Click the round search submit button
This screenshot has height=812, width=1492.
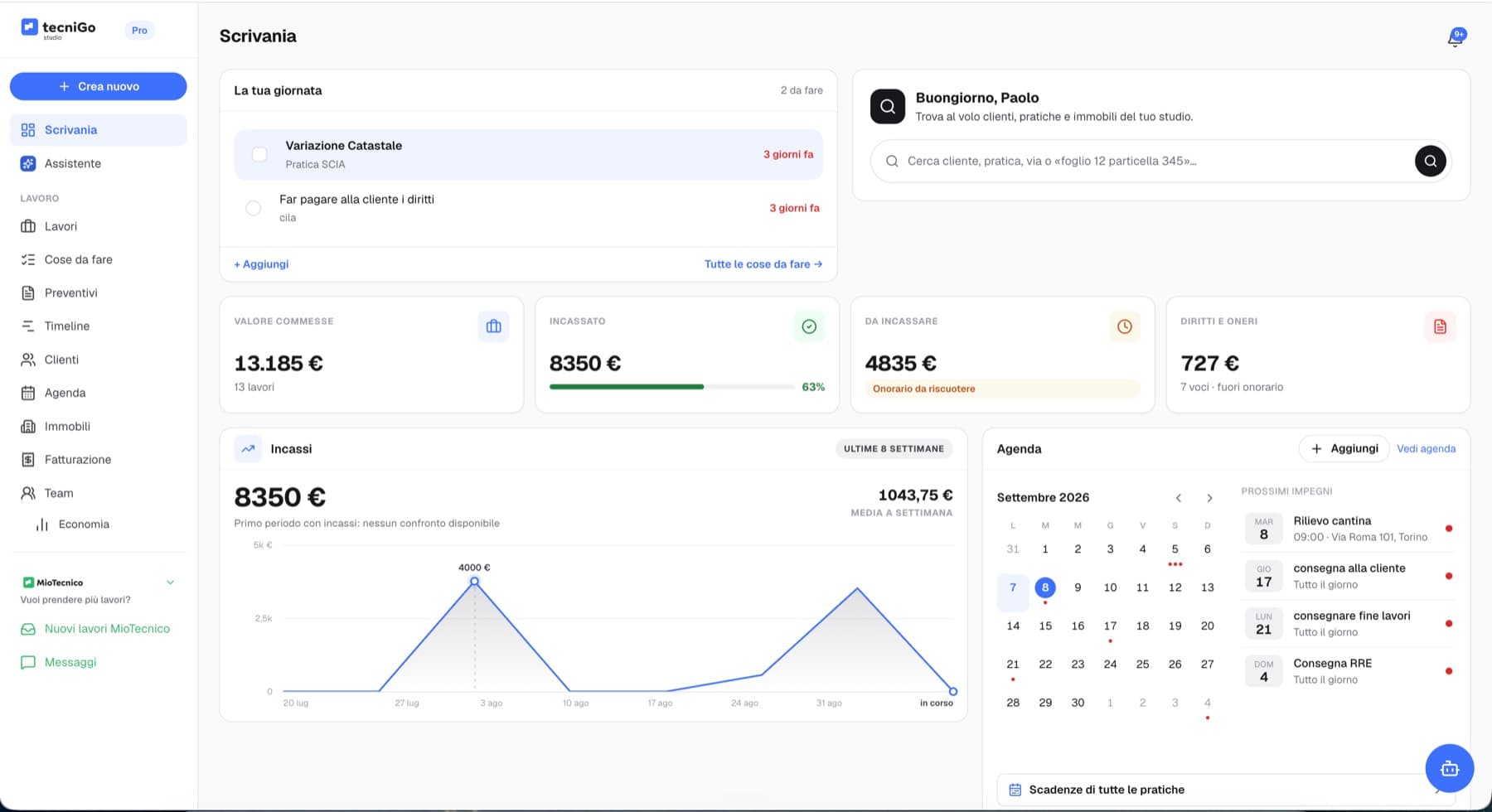click(1430, 161)
